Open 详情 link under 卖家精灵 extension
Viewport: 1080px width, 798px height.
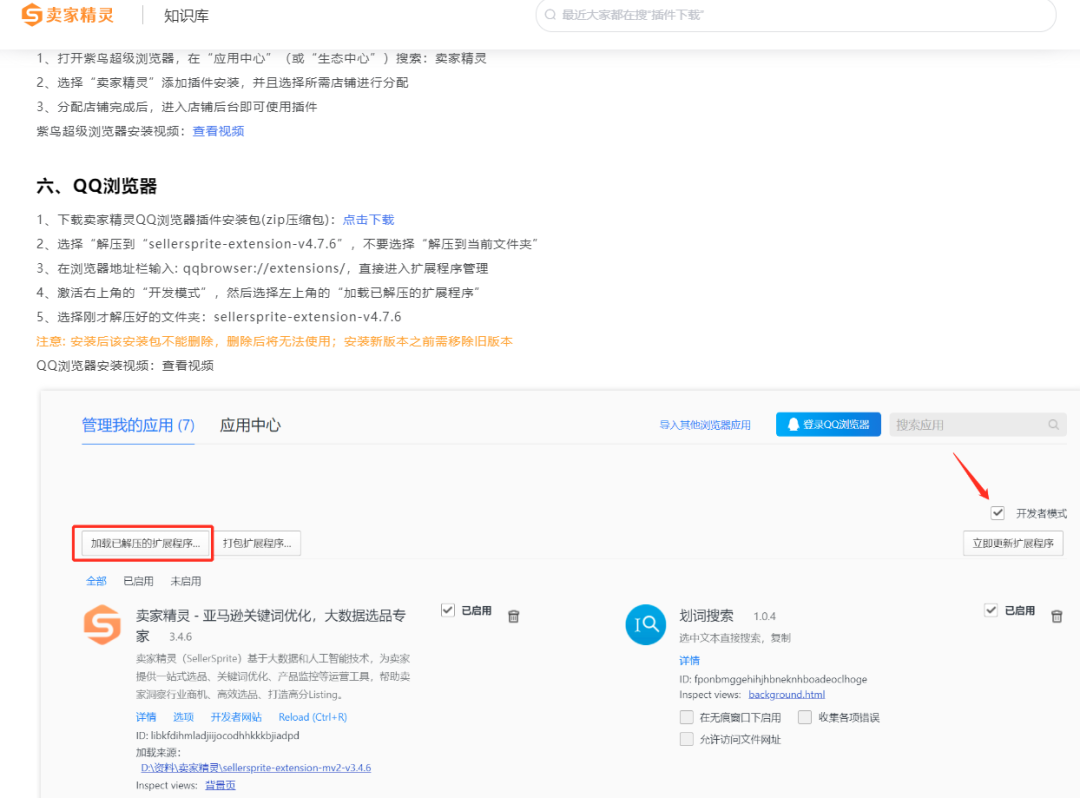click(146, 717)
